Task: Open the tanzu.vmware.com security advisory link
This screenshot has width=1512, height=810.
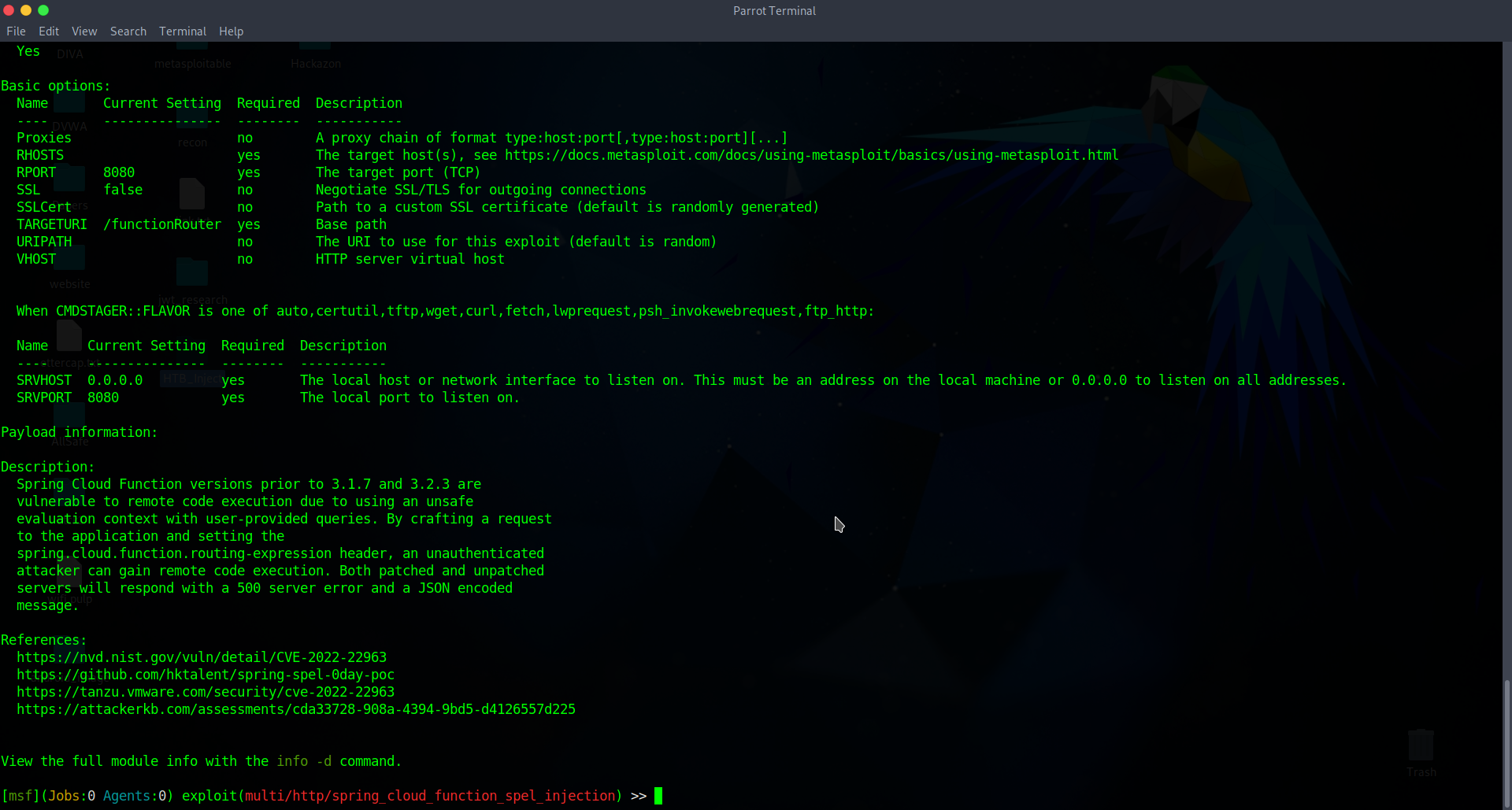Action: [205, 692]
